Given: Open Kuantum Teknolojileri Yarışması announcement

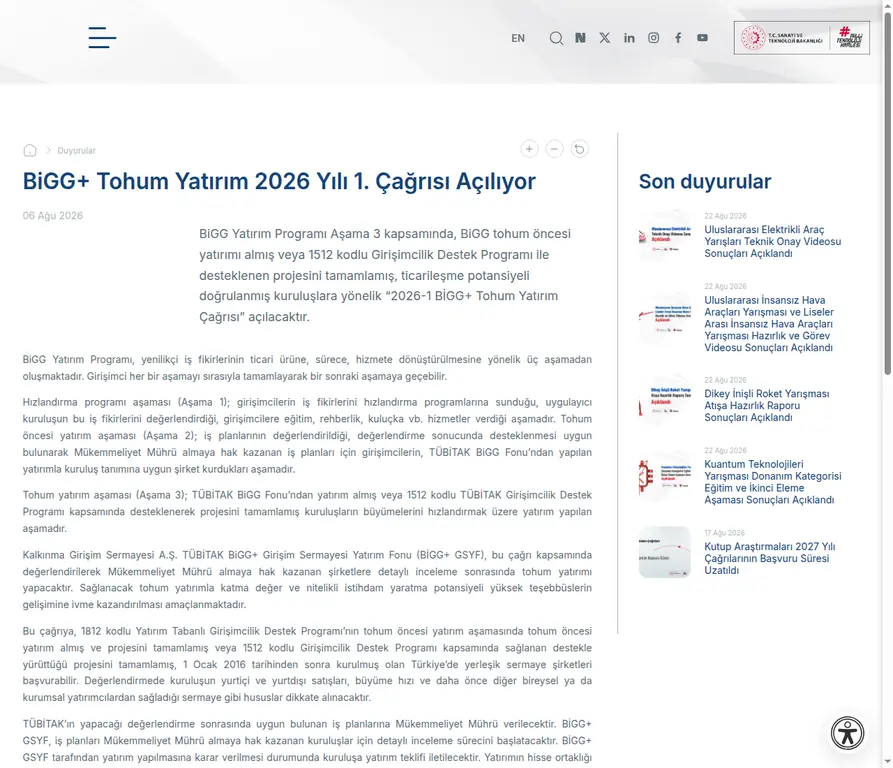Looking at the screenshot, I should pos(773,482).
